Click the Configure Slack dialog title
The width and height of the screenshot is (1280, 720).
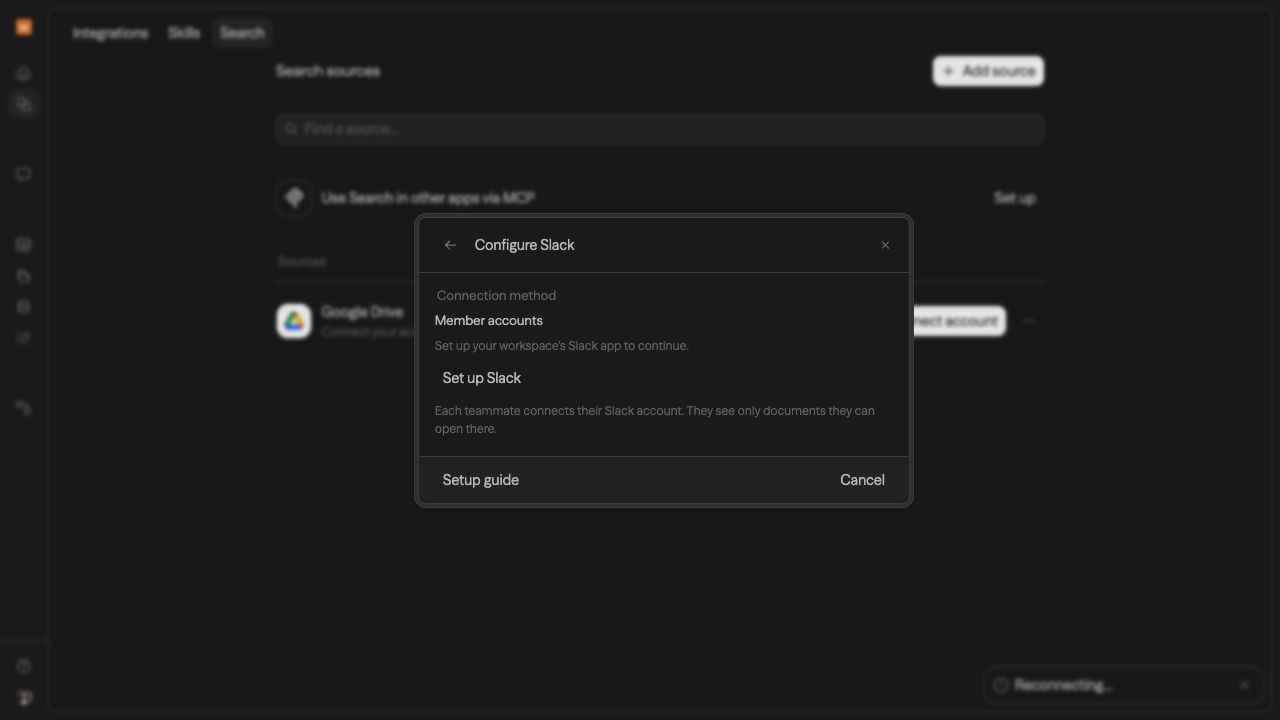point(525,245)
